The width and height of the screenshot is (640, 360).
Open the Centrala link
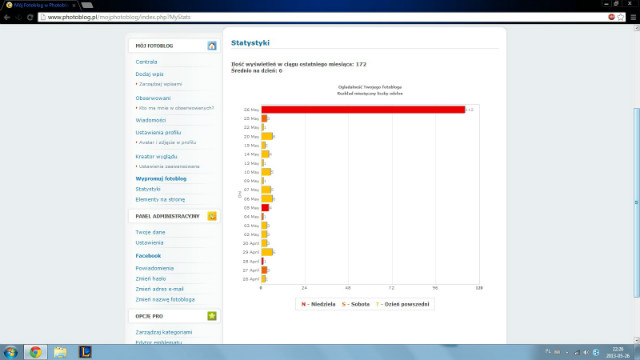[x=146, y=62]
